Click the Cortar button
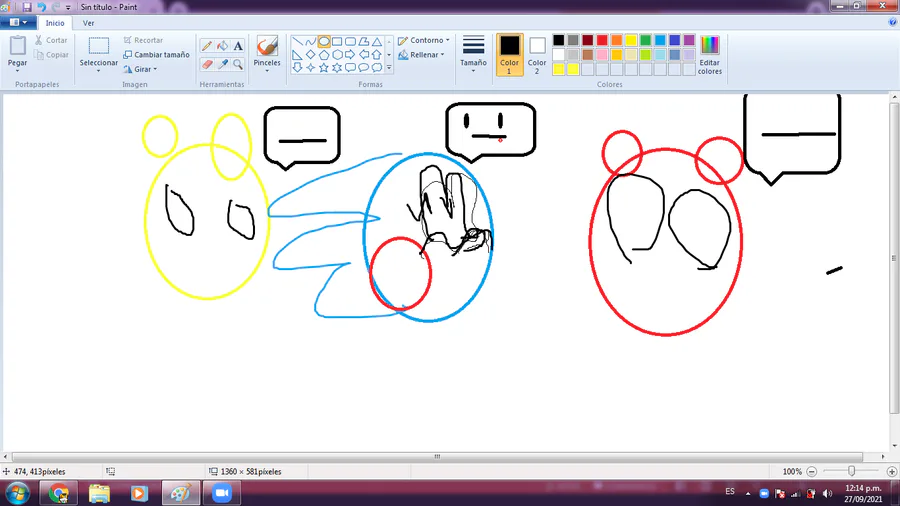 tap(51, 40)
